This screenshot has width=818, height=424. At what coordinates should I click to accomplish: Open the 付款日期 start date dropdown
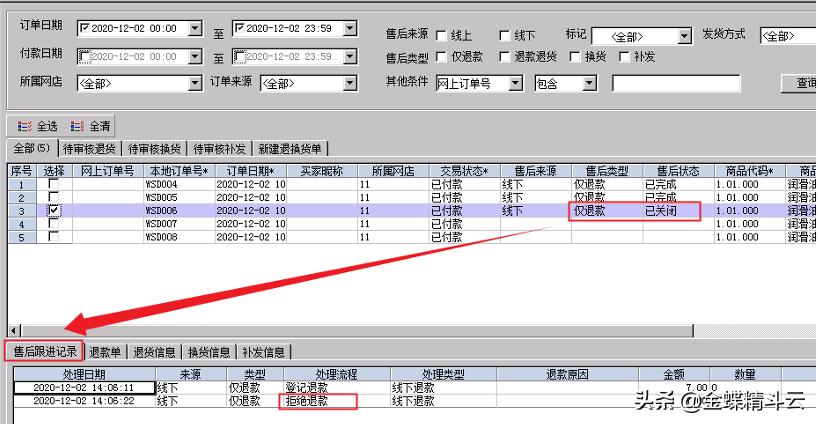(x=195, y=56)
